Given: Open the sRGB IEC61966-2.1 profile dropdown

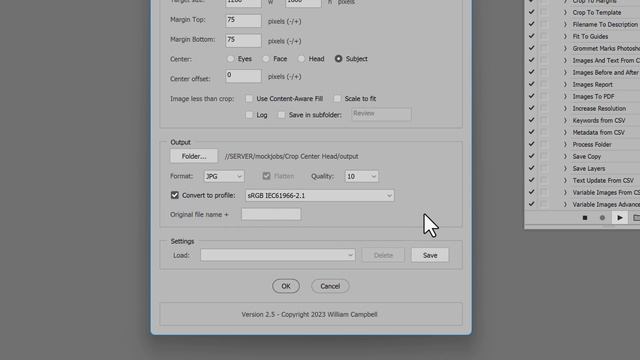Looking at the screenshot, I should (x=320, y=196).
